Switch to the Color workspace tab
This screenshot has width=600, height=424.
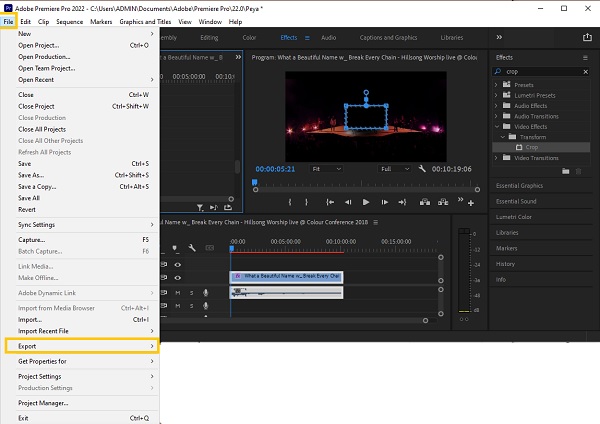pyautogui.click(x=249, y=38)
